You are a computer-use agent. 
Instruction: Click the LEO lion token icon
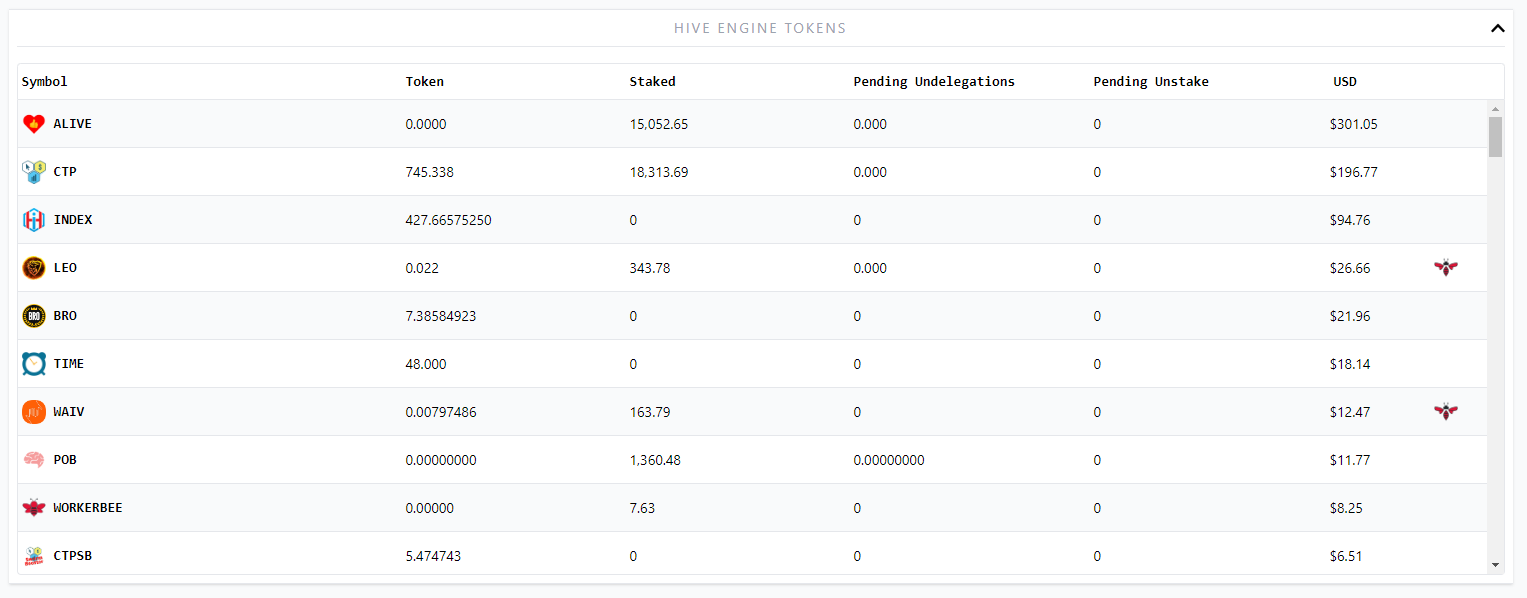[x=34, y=268]
